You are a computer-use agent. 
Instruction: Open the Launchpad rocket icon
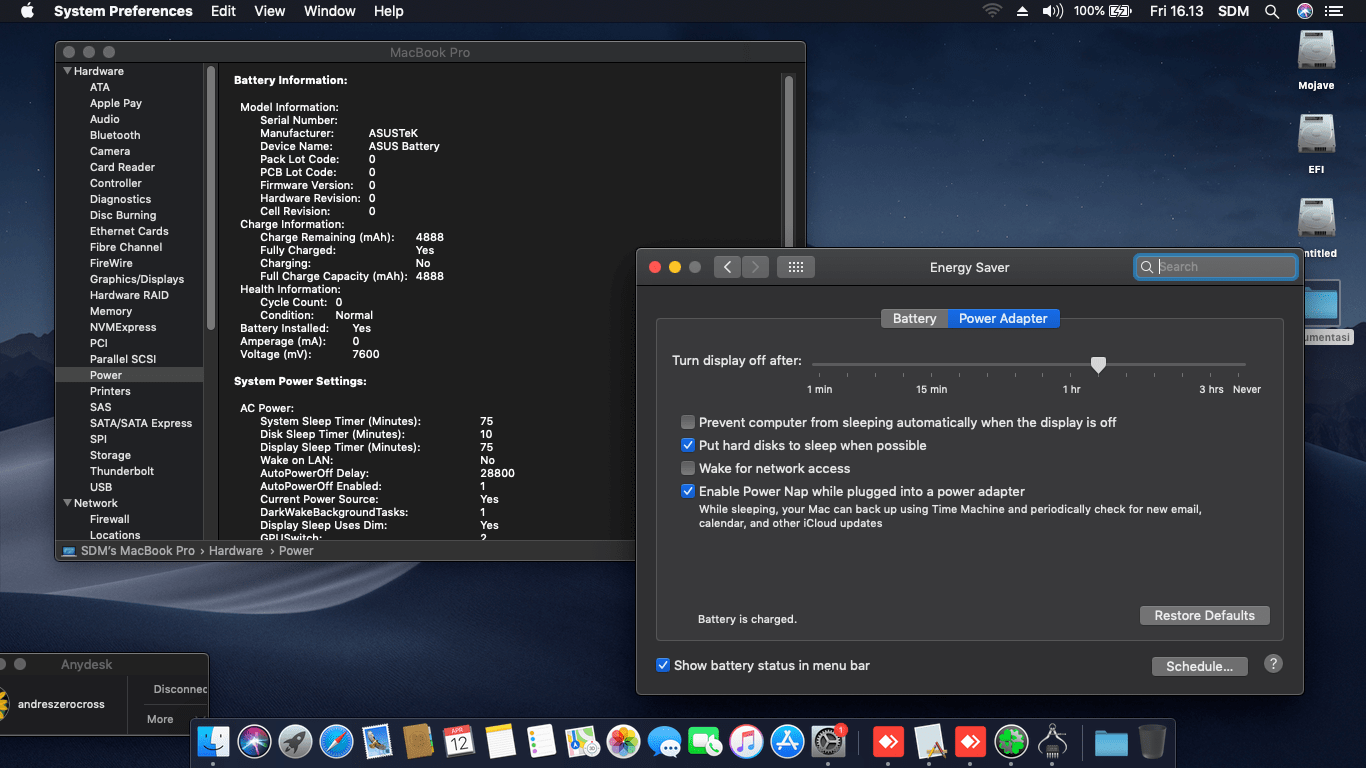[295, 741]
